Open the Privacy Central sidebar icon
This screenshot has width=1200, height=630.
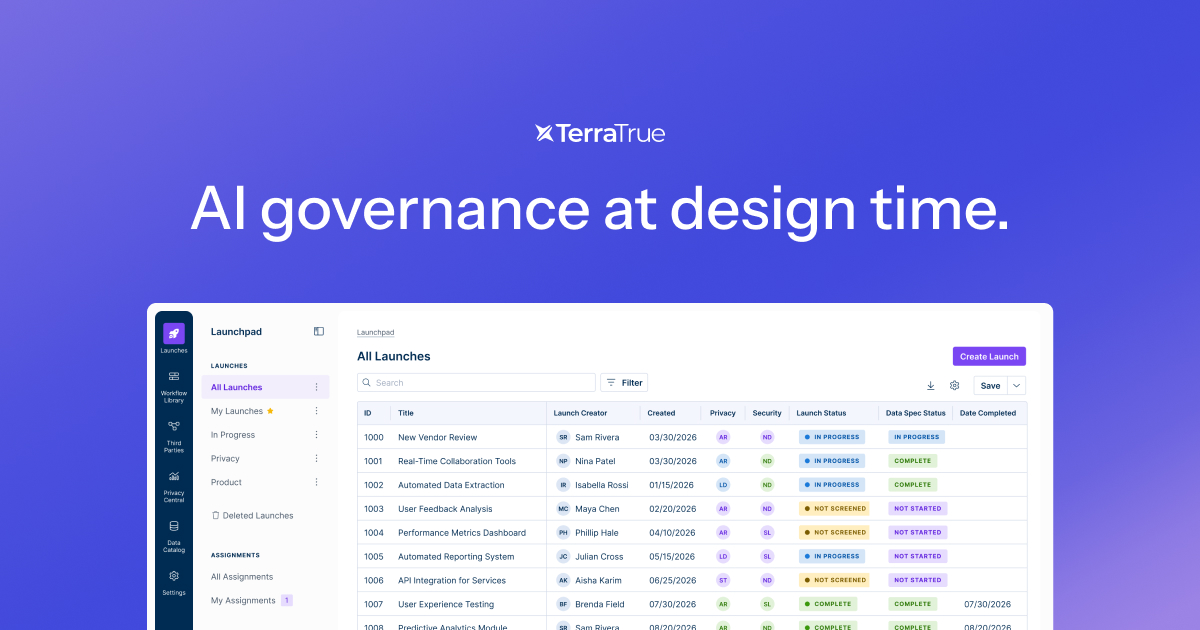[174, 476]
